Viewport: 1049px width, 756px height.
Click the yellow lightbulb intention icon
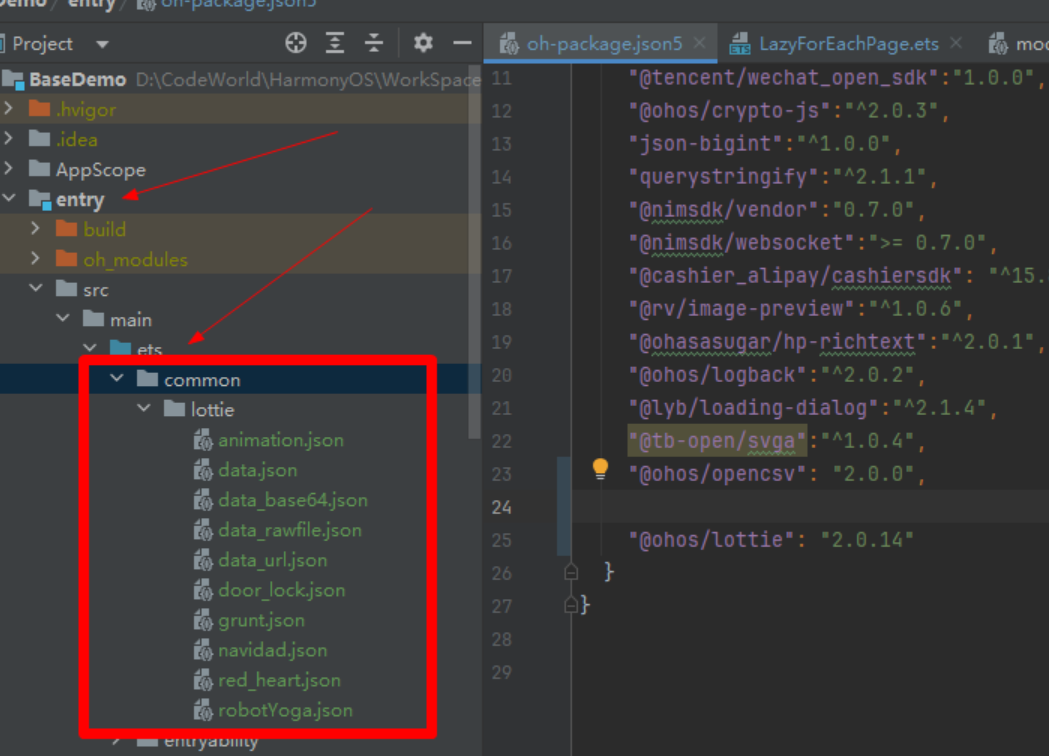coord(600,468)
